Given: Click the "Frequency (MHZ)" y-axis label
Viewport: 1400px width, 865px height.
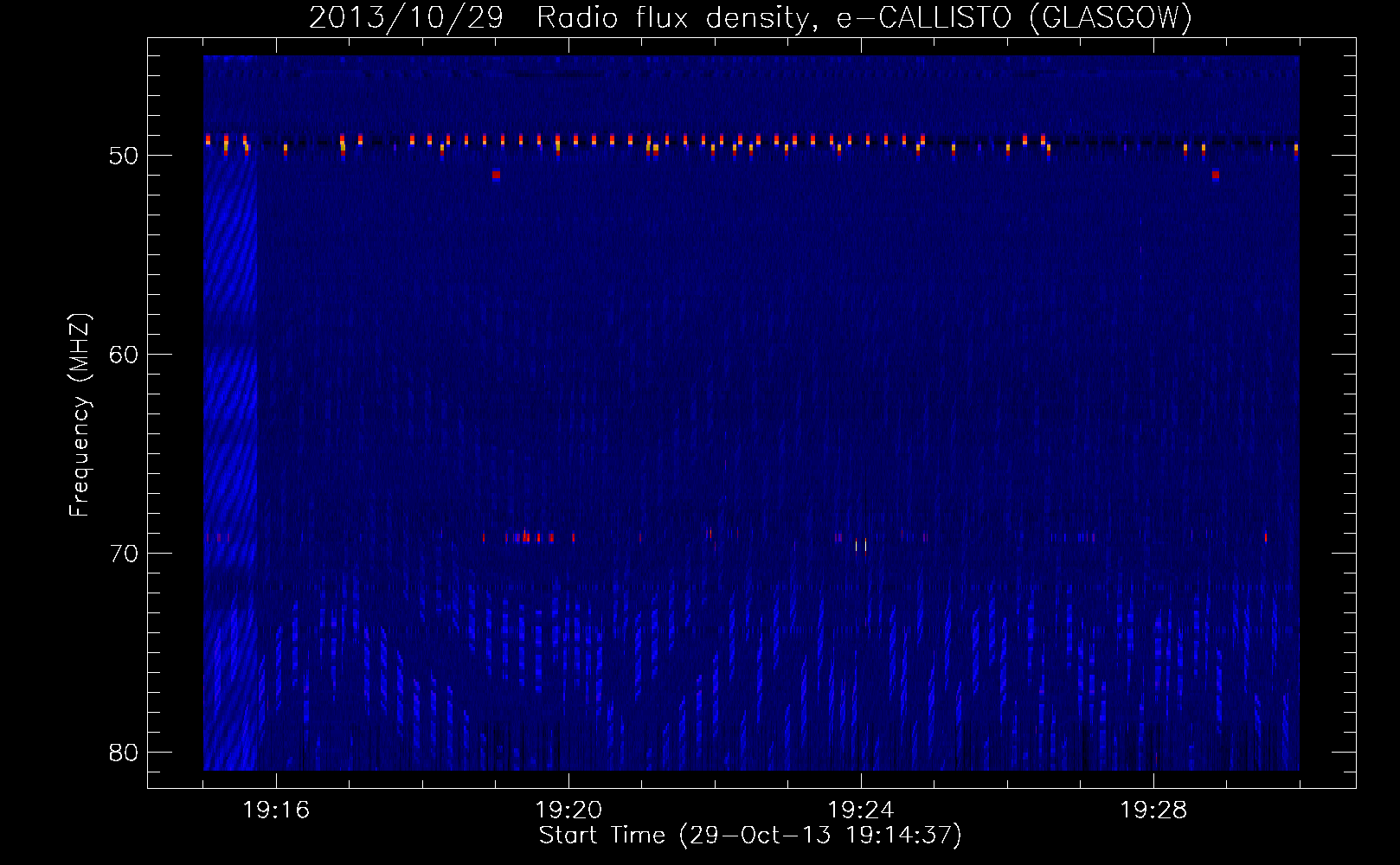Looking at the screenshot, I should click(80, 415).
